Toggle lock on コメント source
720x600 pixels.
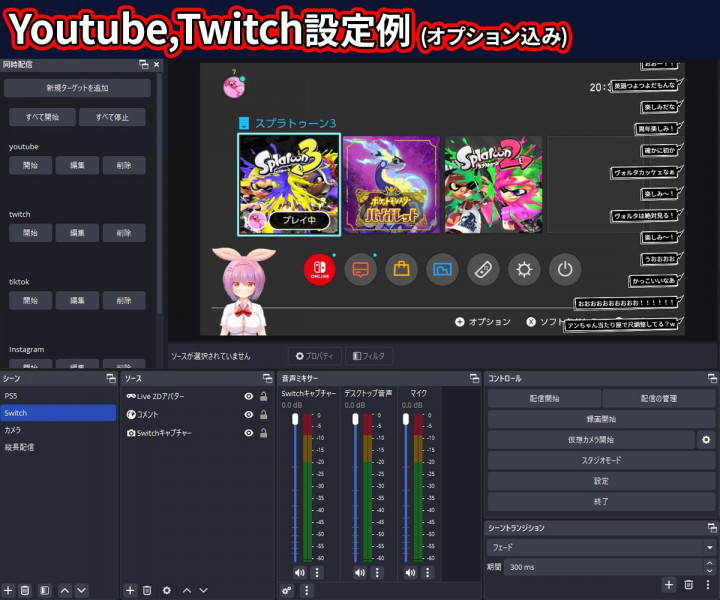click(x=264, y=415)
